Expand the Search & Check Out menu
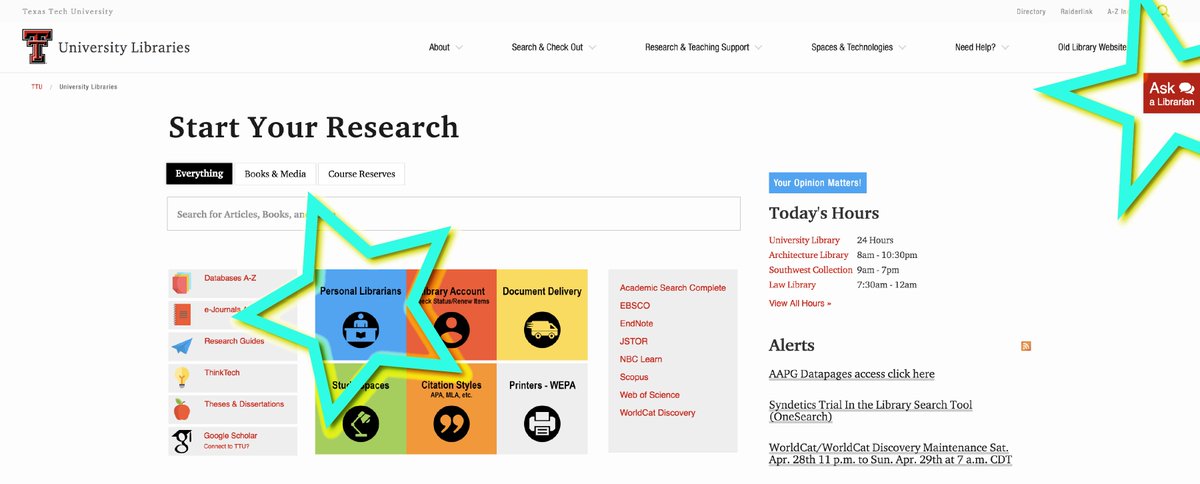Image resolution: width=1200 pixels, height=484 pixels. [x=554, y=47]
